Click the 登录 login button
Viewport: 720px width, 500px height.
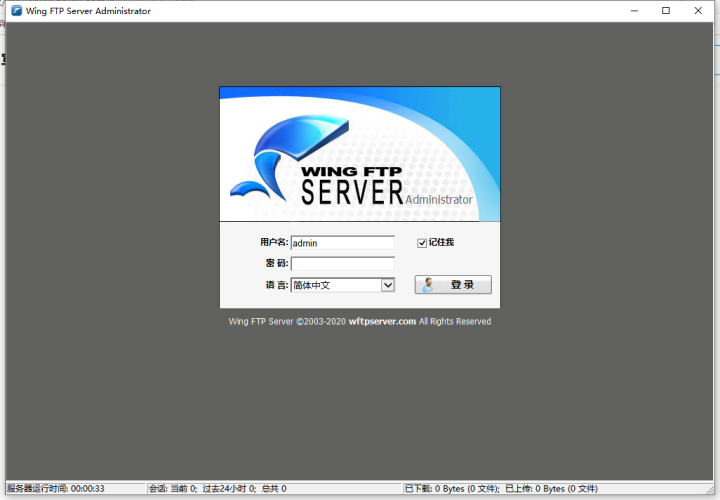point(453,285)
